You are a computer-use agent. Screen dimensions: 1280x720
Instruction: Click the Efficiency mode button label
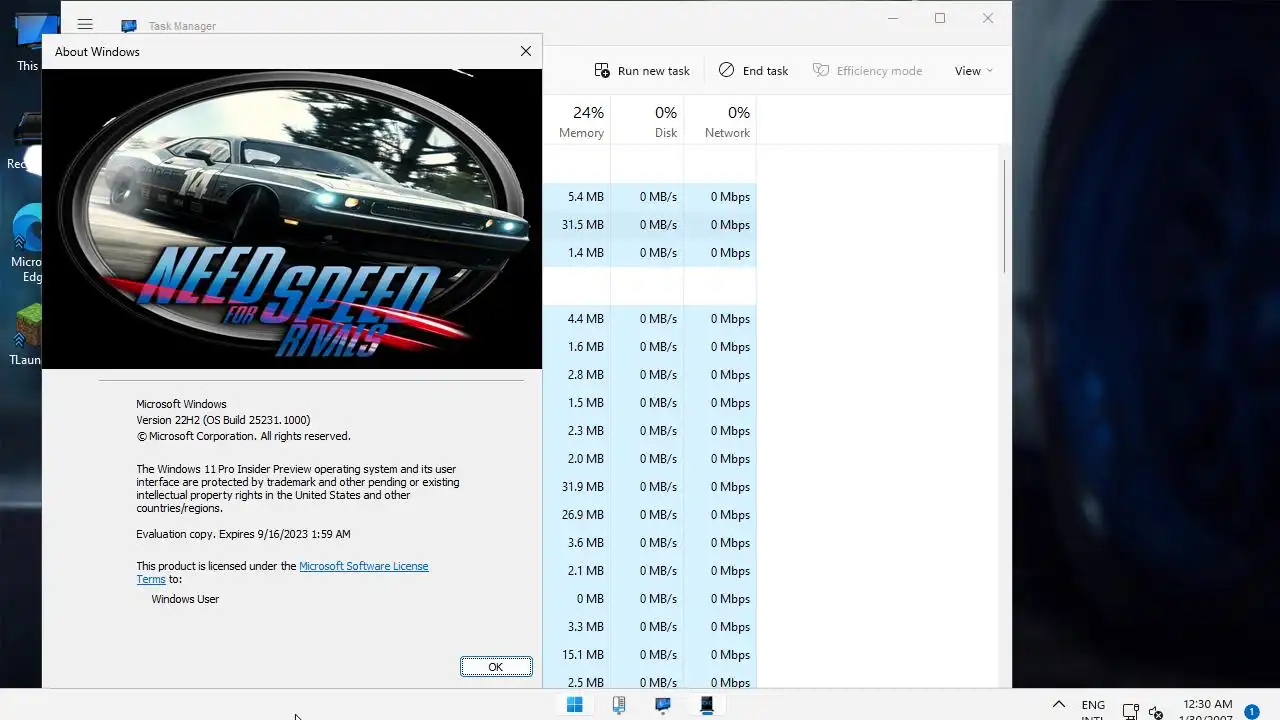[x=880, y=71]
